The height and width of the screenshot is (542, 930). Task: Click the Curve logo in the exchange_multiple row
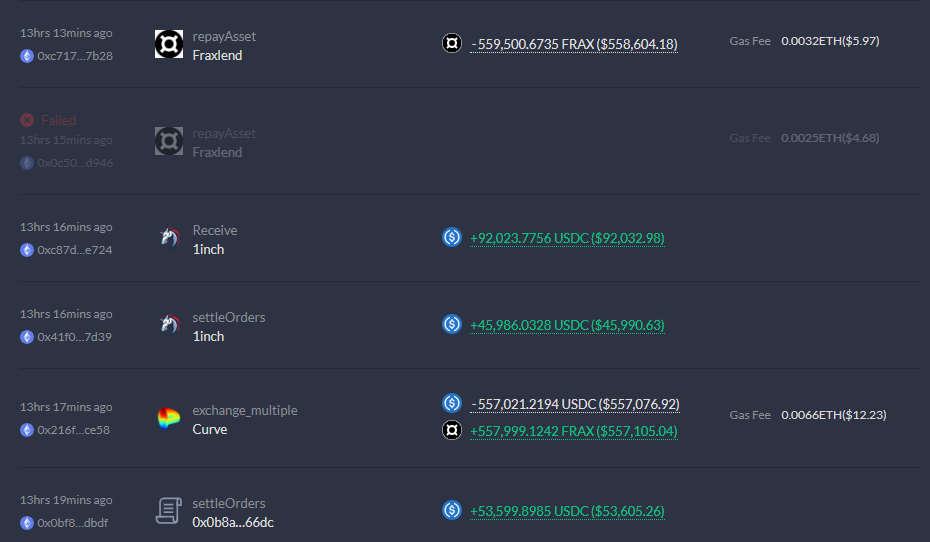(169, 418)
